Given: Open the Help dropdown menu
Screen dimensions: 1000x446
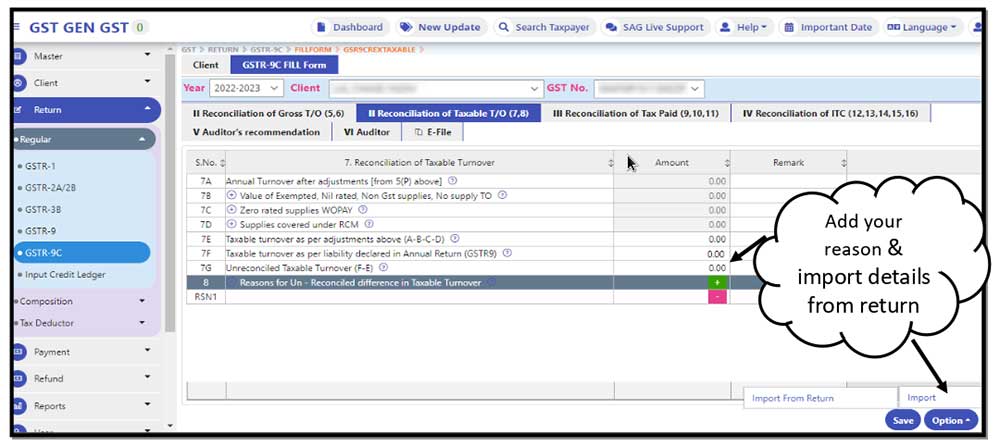Looking at the screenshot, I should 744,27.
